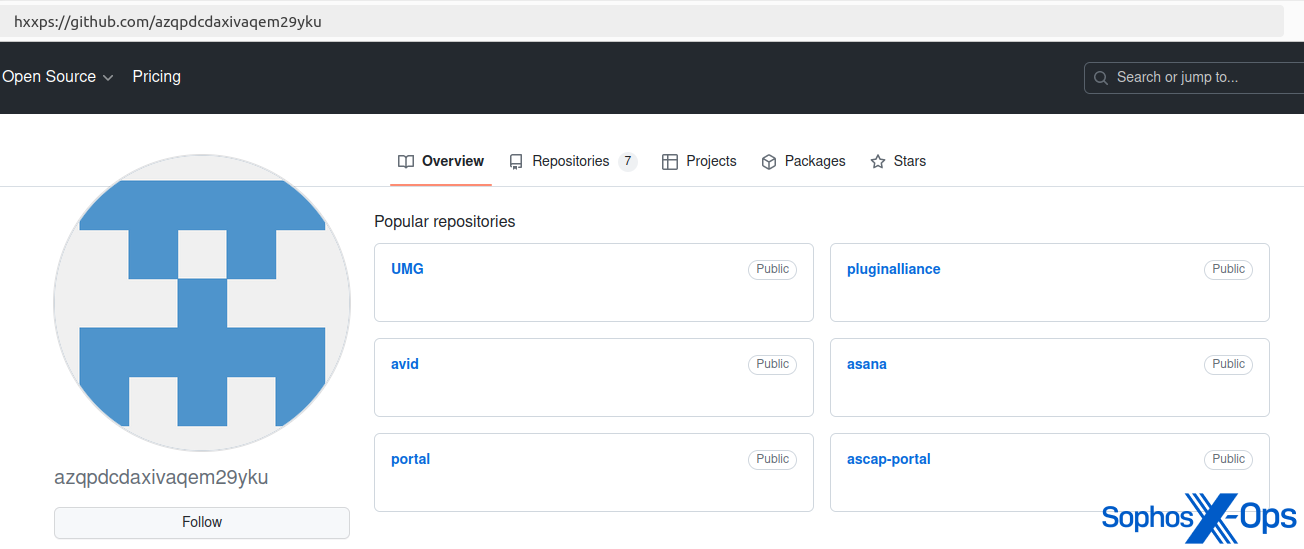Click the Overview book icon

[406, 162]
